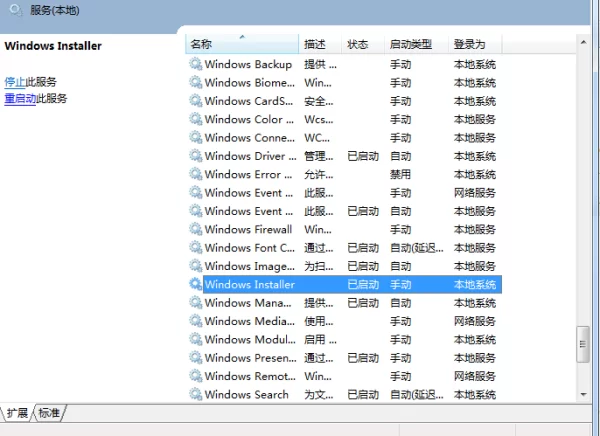
Task: Click the Windows Installer service gear icon
Action: point(196,284)
